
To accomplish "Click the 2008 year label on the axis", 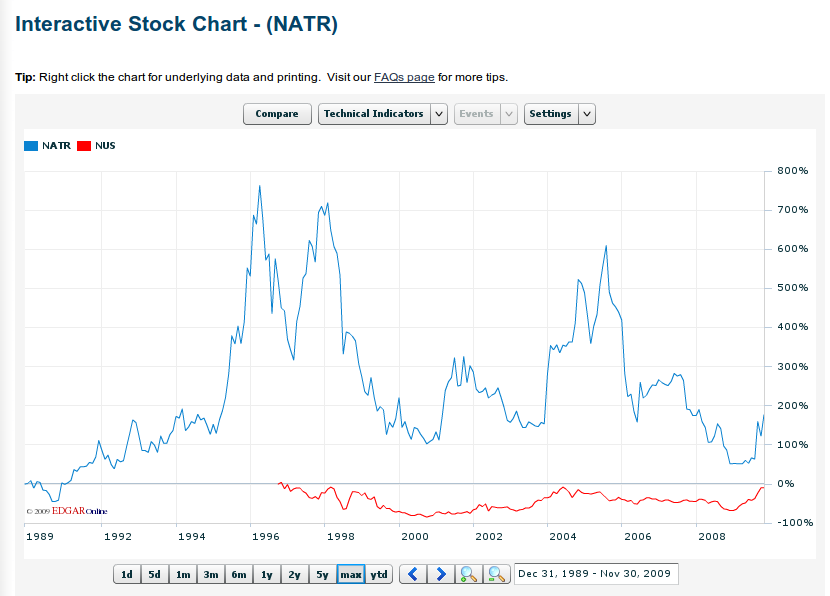I will click(711, 537).
